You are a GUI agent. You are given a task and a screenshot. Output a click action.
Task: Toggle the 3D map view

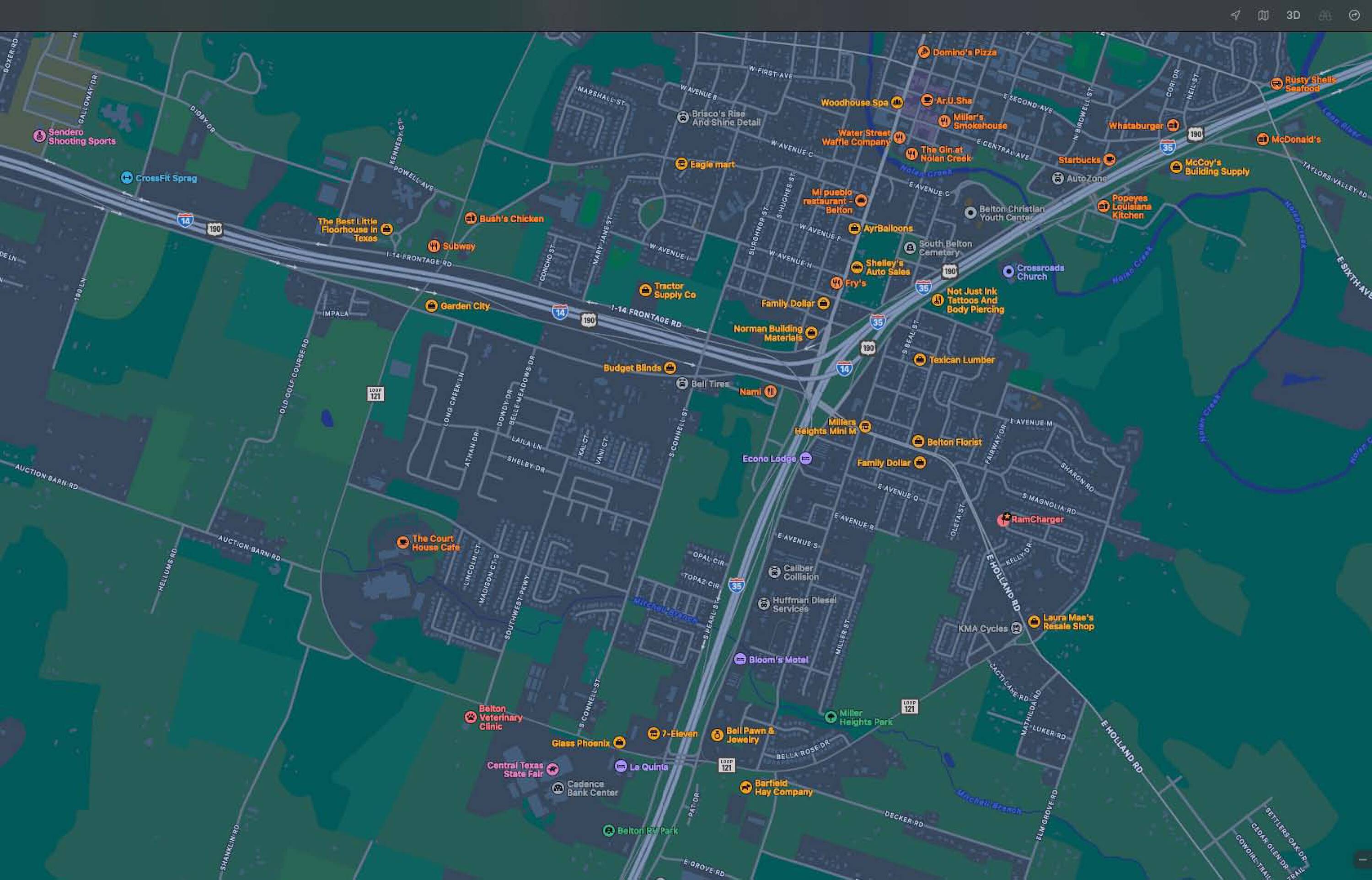(1293, 16)
